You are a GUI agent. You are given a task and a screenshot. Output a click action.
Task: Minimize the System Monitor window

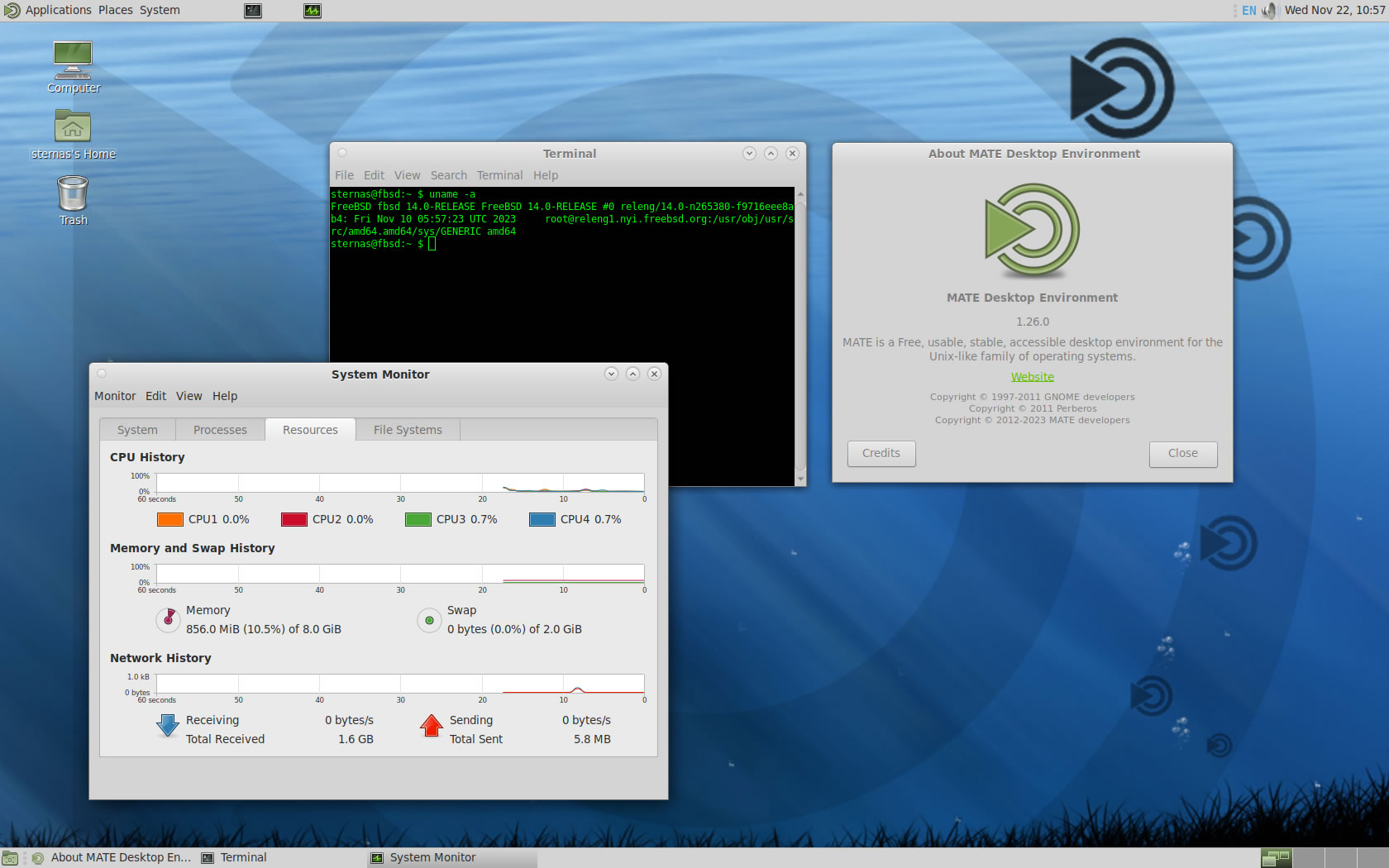(x=611, y=374)
